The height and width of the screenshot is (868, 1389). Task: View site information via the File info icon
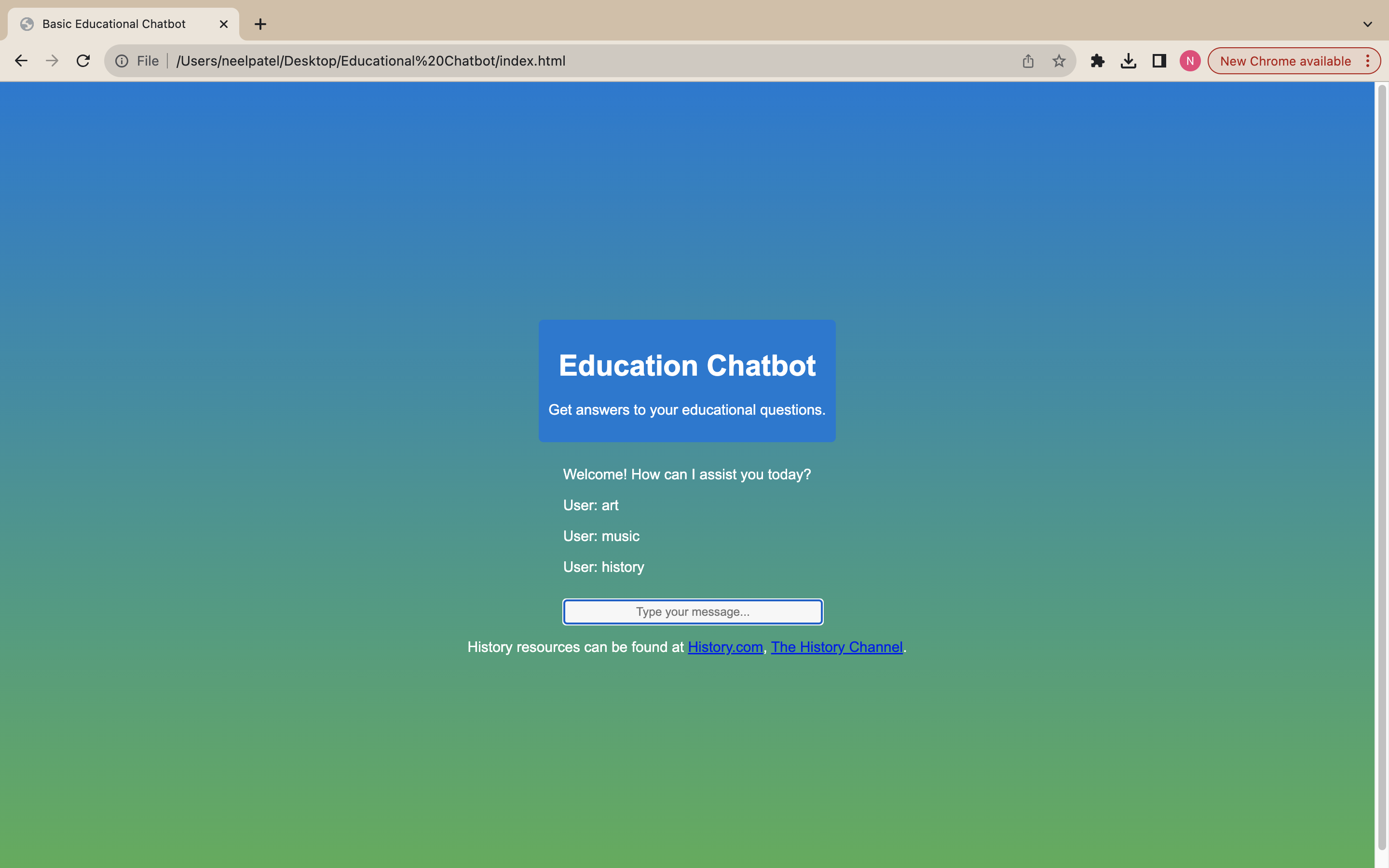[x=123, y=60]
